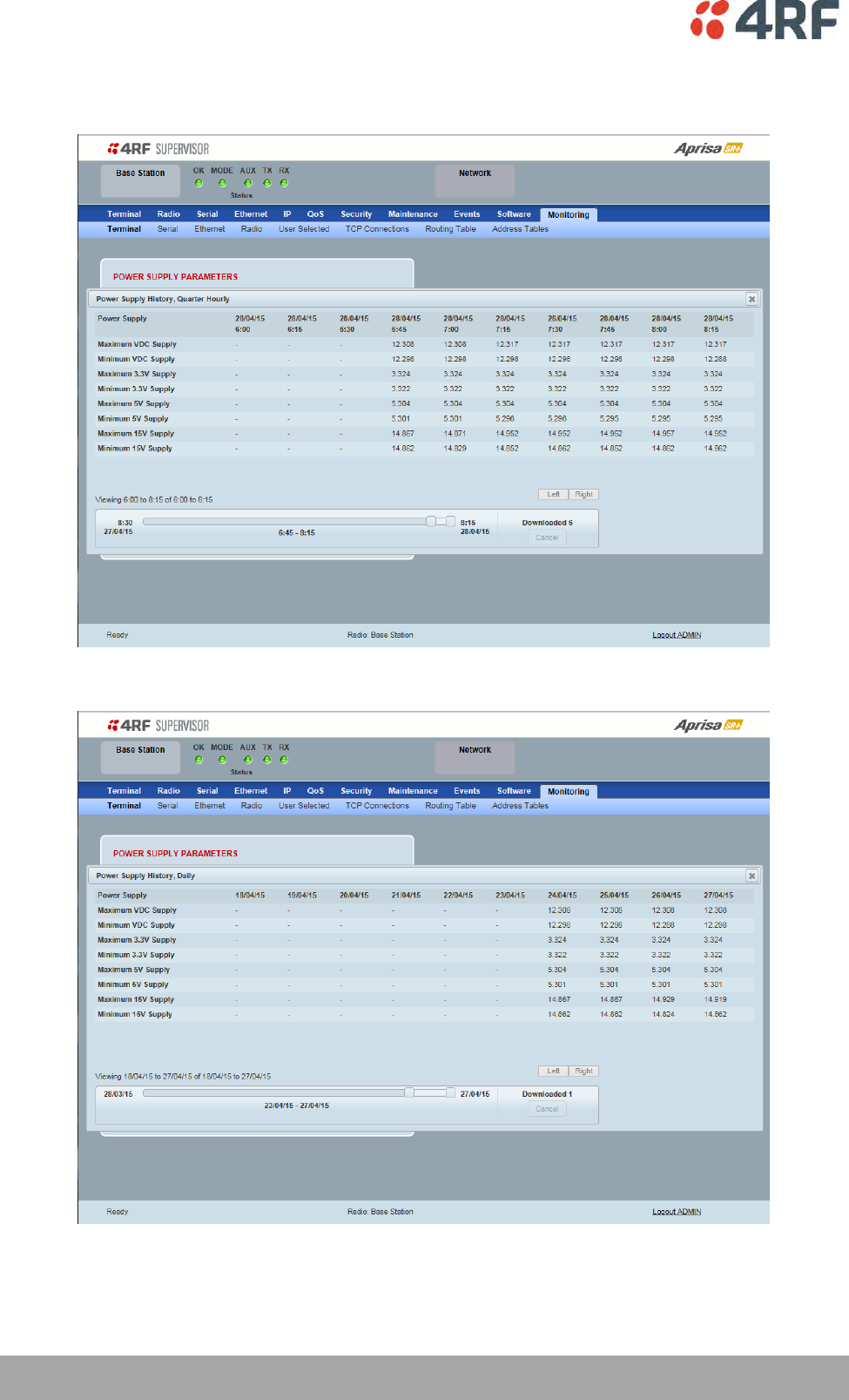Click the MODE status LED in Quarter Hourly screenshot
This screenshot has height=1400, width=849.
(x=222, y=184)
